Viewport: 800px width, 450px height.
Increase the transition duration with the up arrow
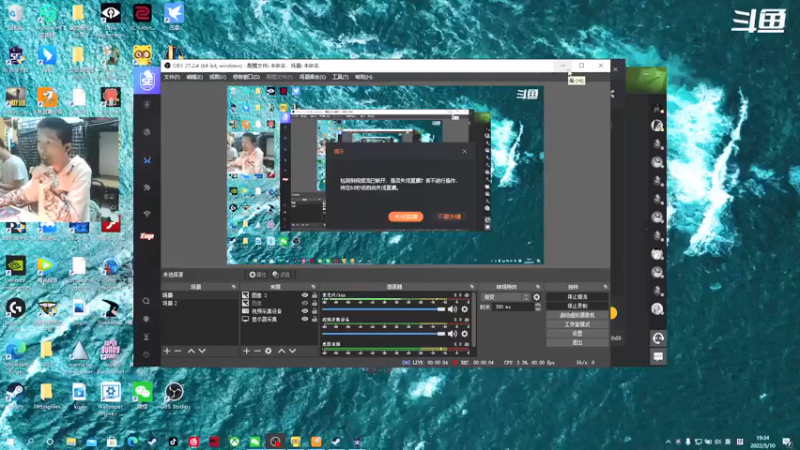(537, 305)
